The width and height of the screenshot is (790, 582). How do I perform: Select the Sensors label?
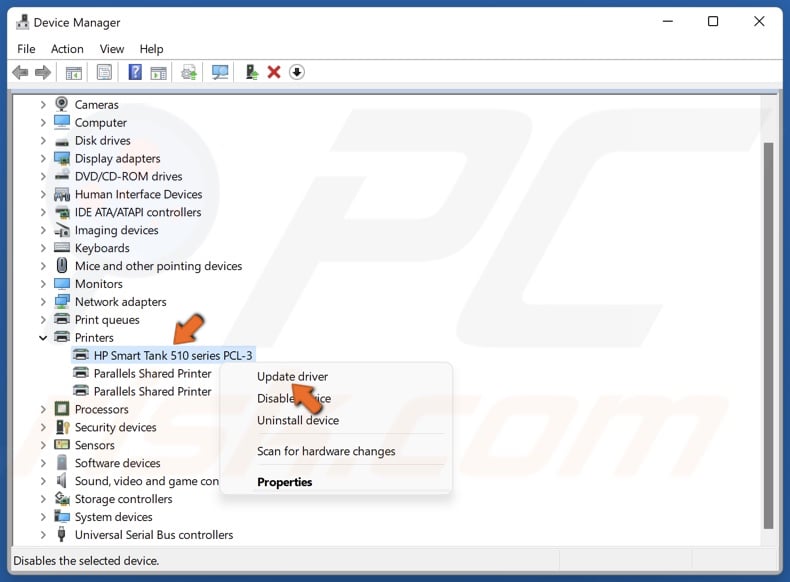pos(95,445)
